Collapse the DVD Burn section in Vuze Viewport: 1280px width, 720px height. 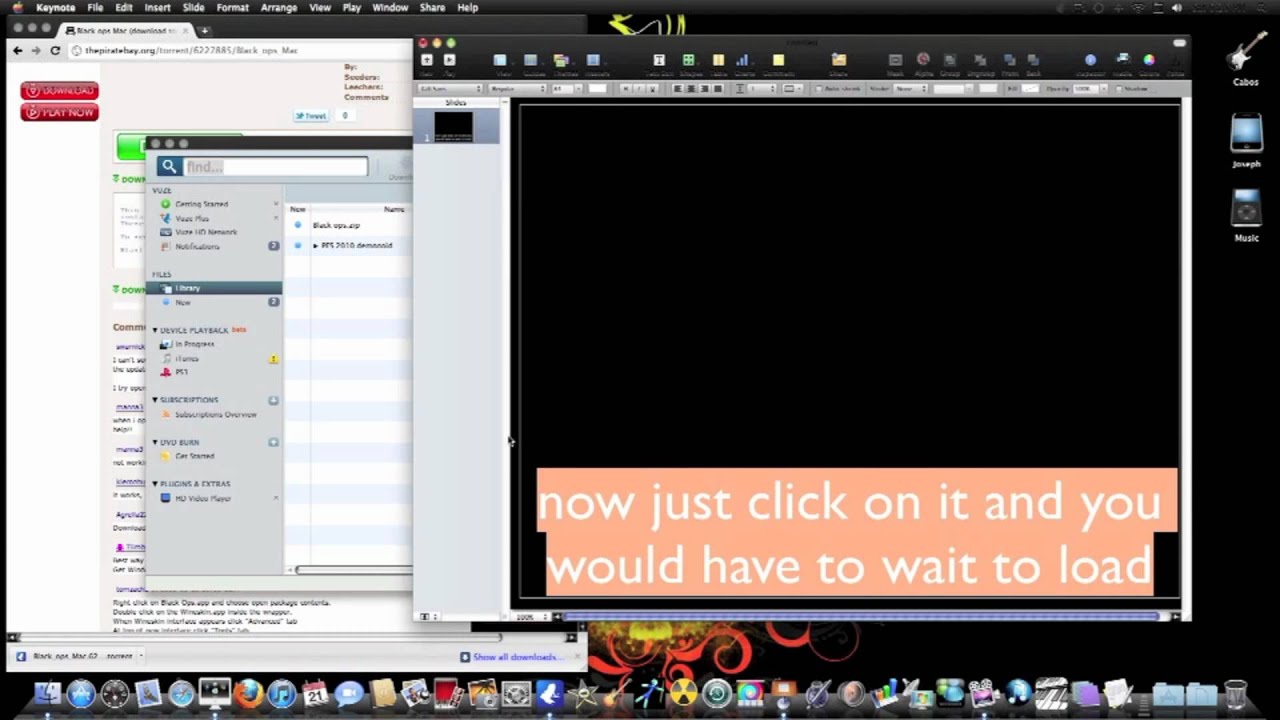(155, 442)
